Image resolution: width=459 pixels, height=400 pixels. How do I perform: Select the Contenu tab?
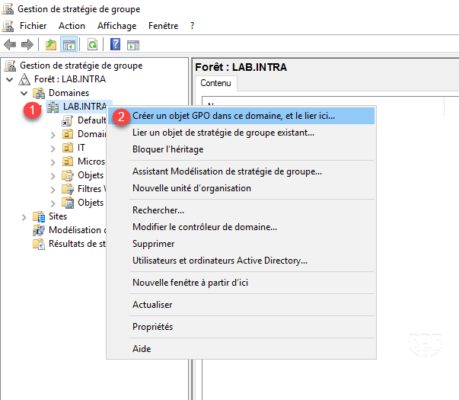click(x=216, y=83)
